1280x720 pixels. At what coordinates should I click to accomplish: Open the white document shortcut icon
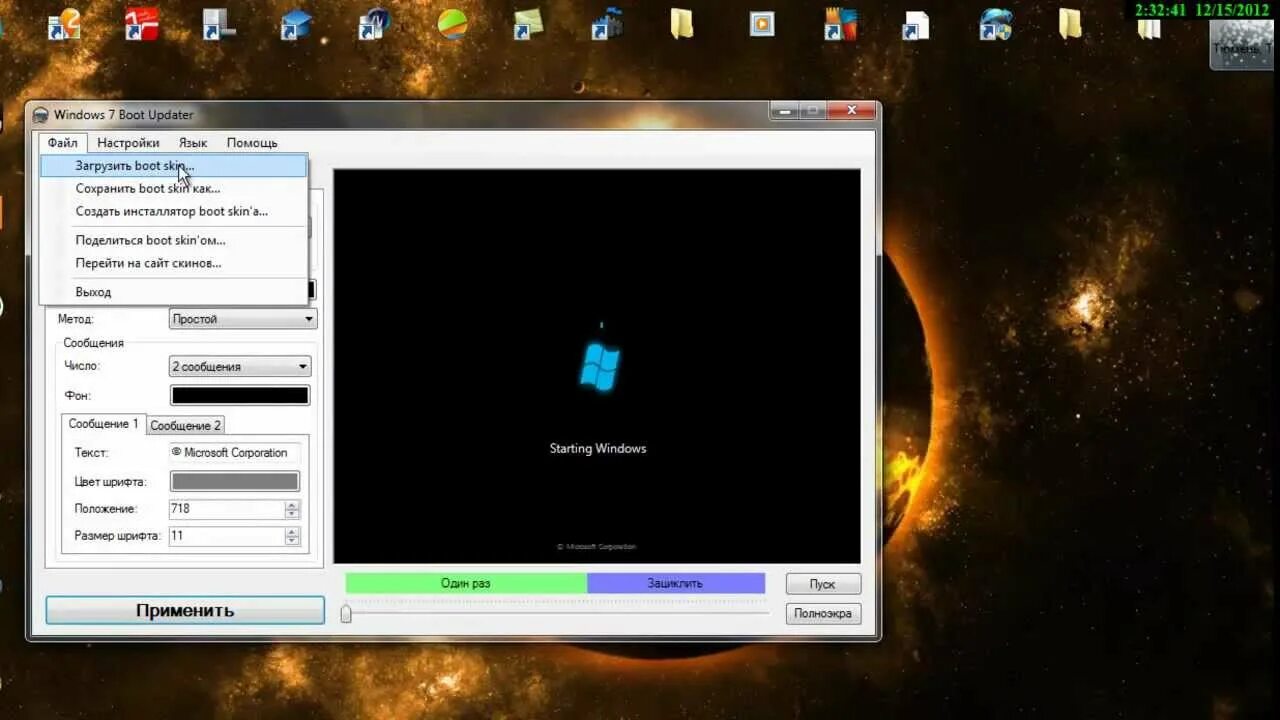(916, 24)
